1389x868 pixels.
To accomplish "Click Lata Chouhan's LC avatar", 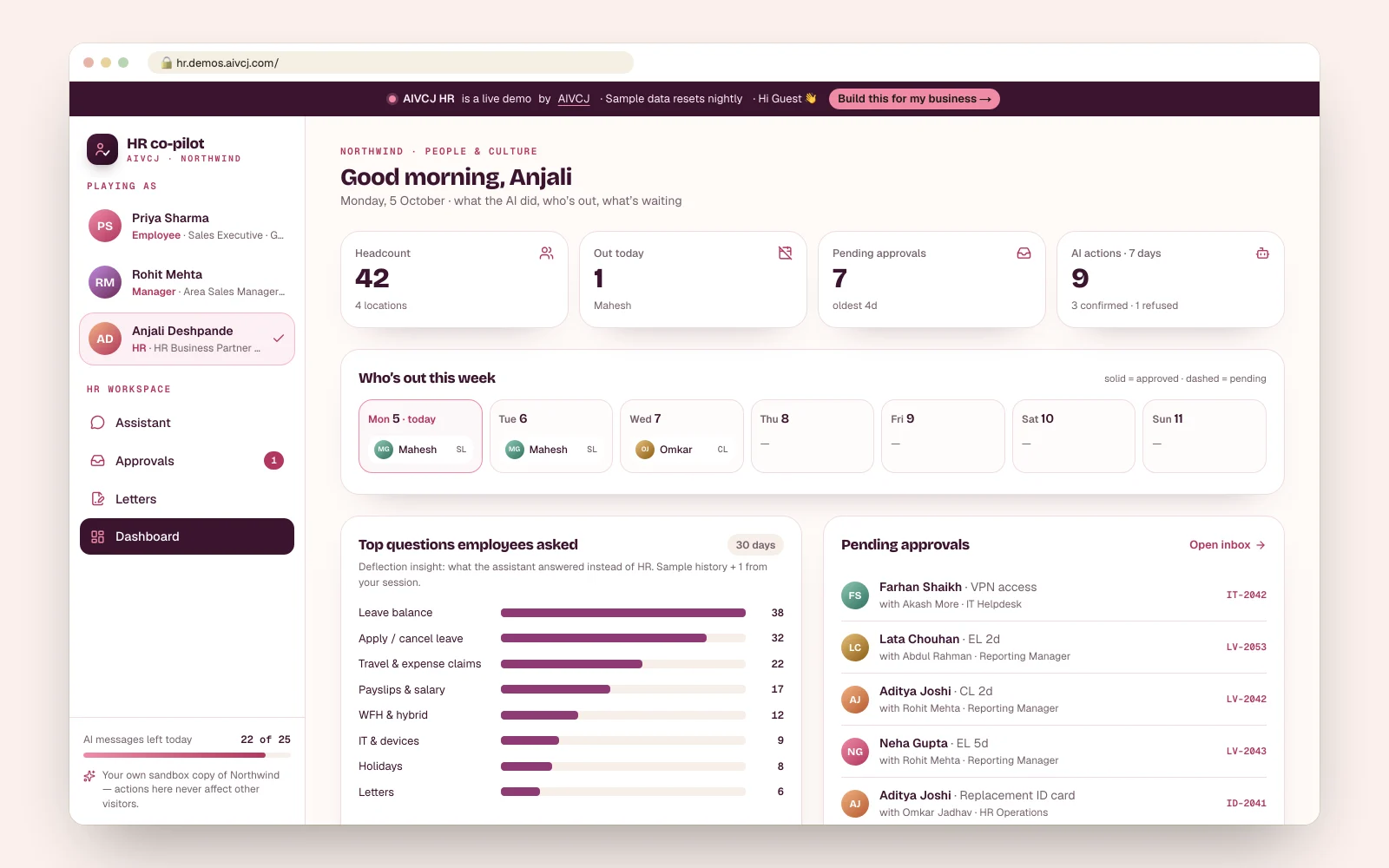I will pos(855,648).
